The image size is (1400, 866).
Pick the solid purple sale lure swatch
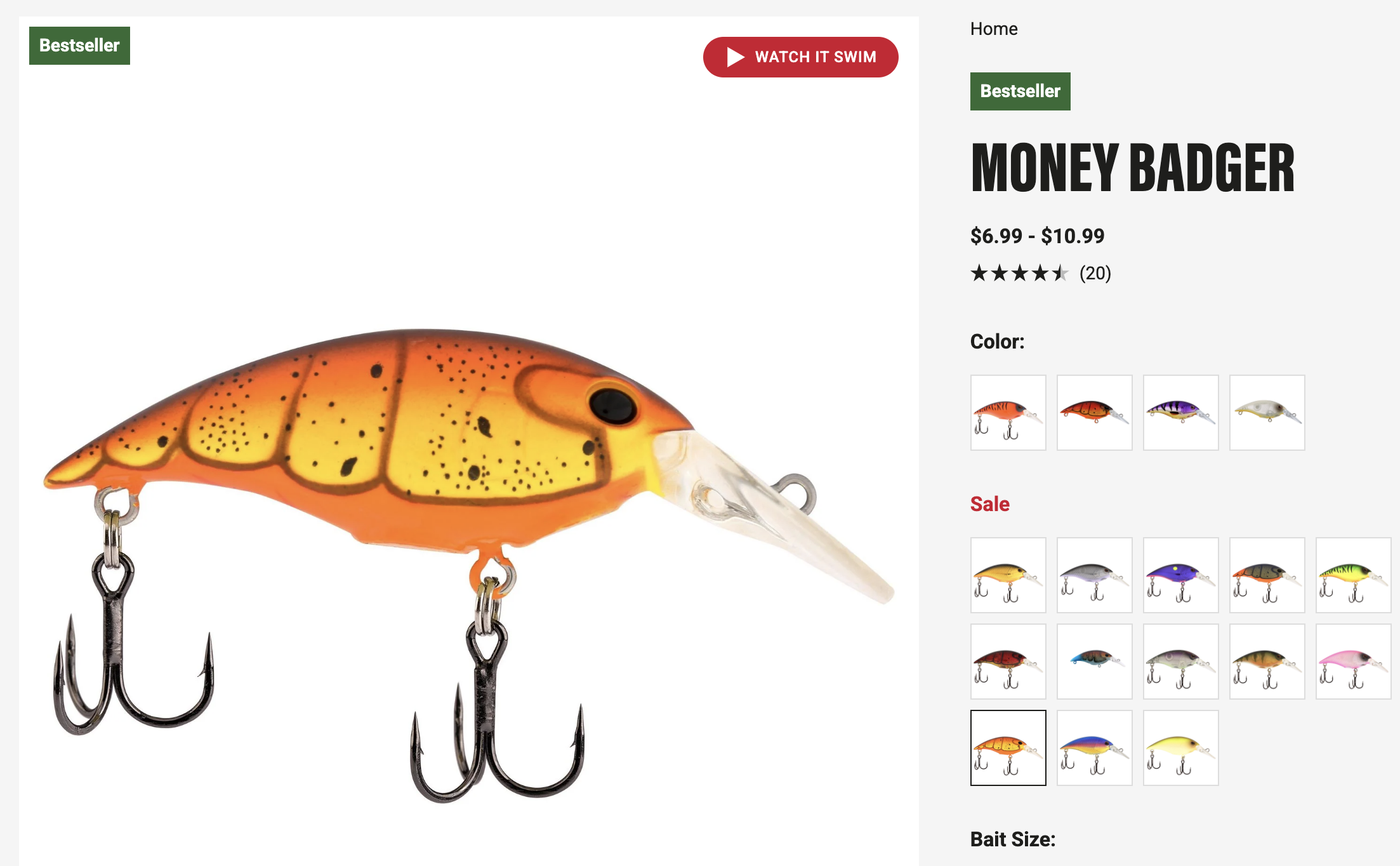[1180, 575]
